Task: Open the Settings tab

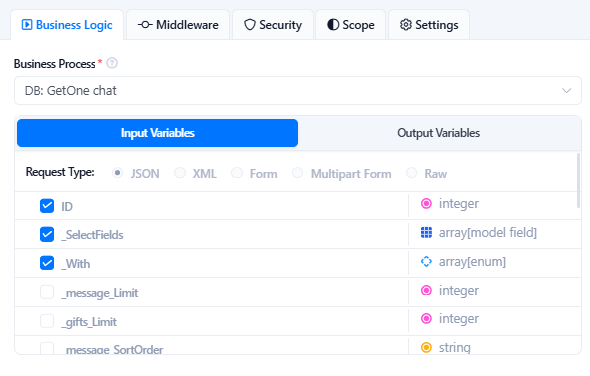Action: tap(429, 25)
